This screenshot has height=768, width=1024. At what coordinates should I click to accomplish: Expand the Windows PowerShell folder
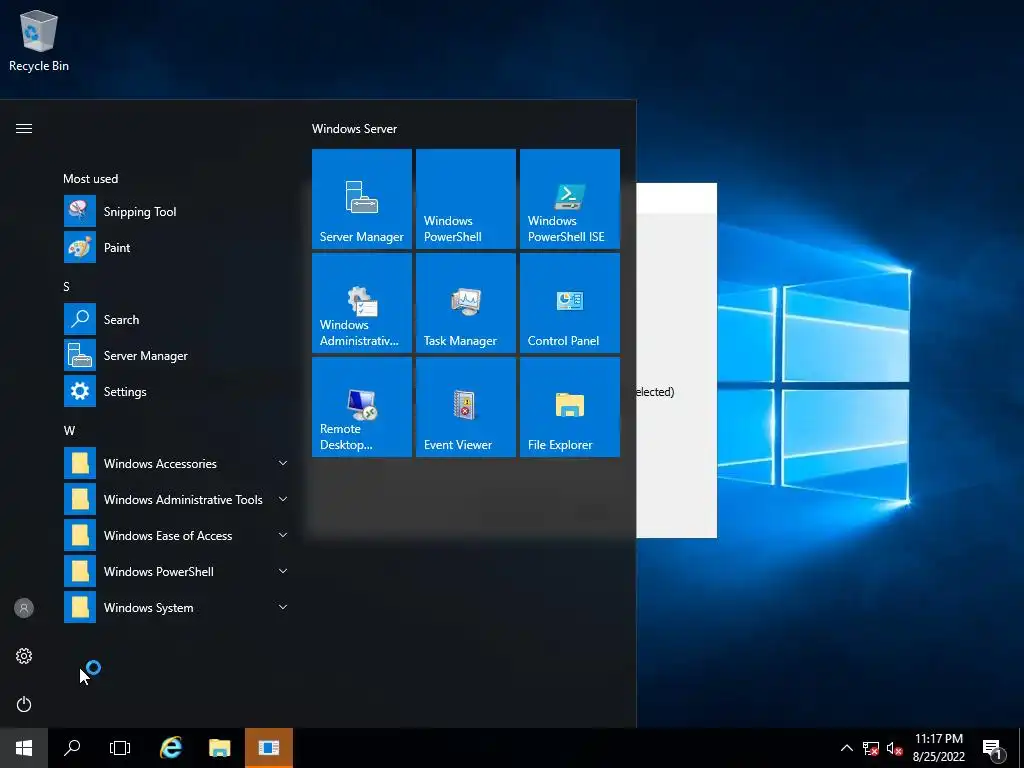[x=176, y=571]
